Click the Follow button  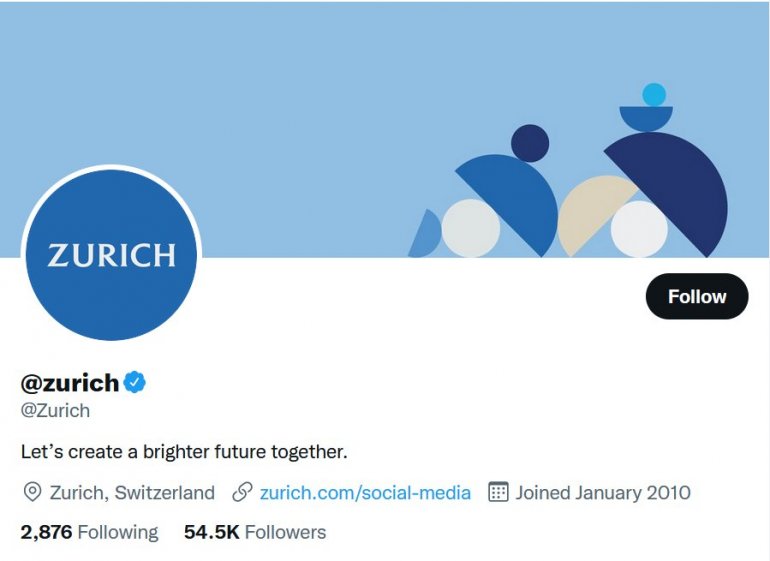point(696,296)
